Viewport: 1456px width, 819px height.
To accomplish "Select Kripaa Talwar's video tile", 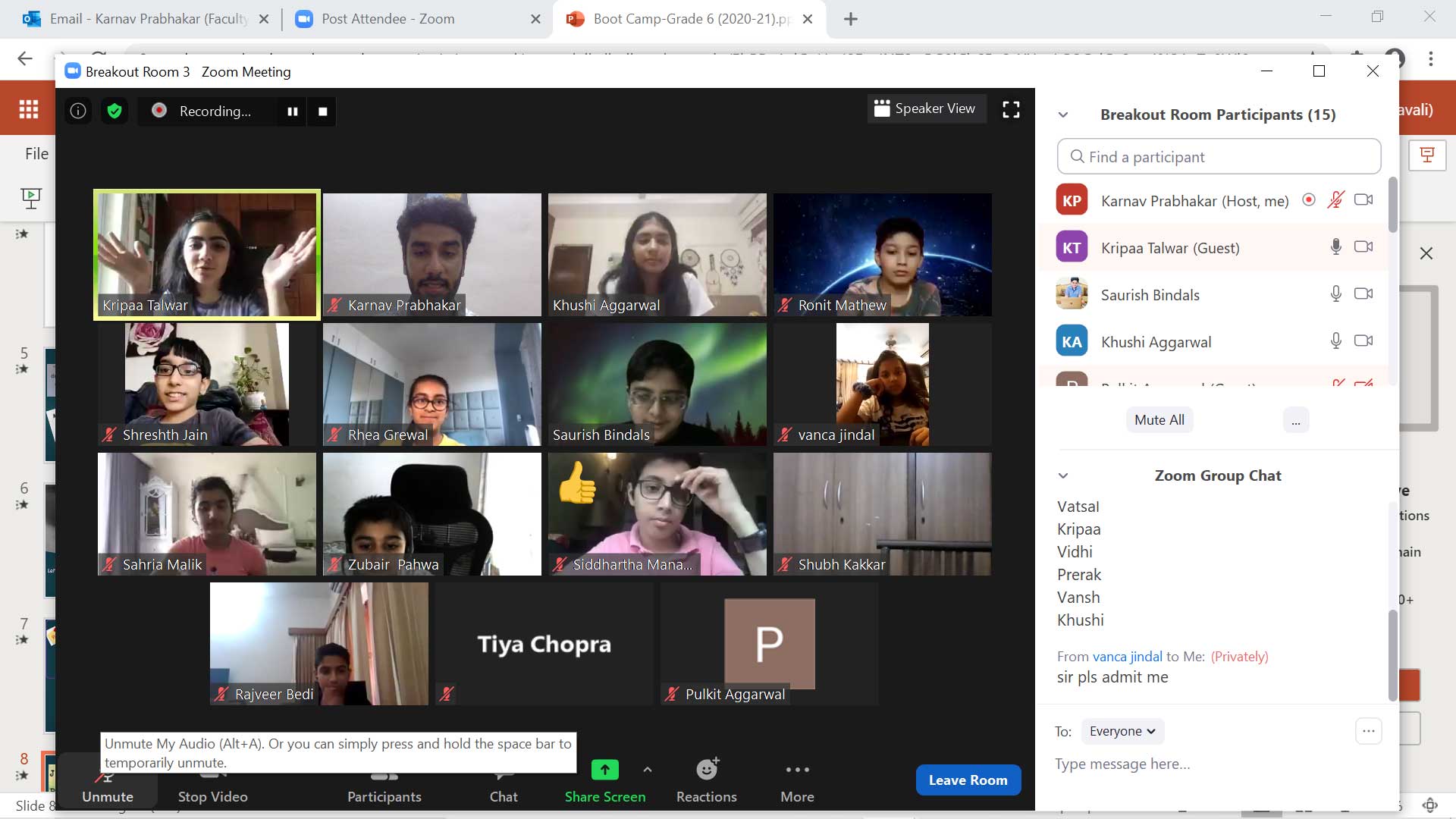I will tap(207, 255).
